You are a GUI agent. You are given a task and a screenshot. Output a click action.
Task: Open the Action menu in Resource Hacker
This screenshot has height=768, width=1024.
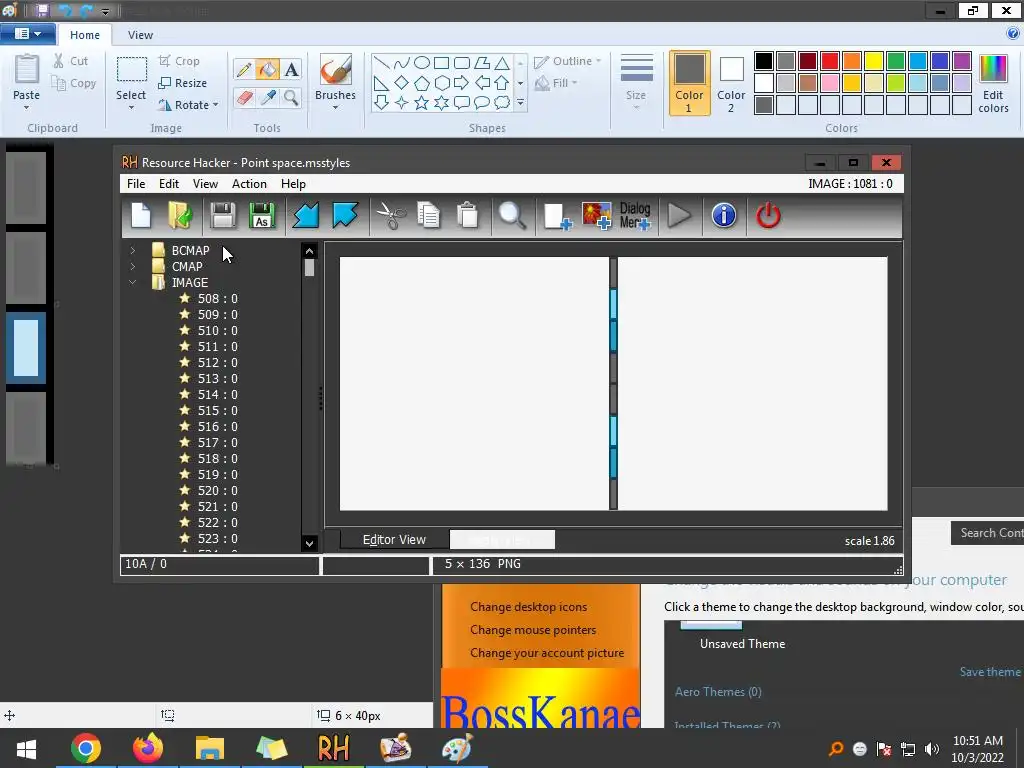tap(249, 184)
